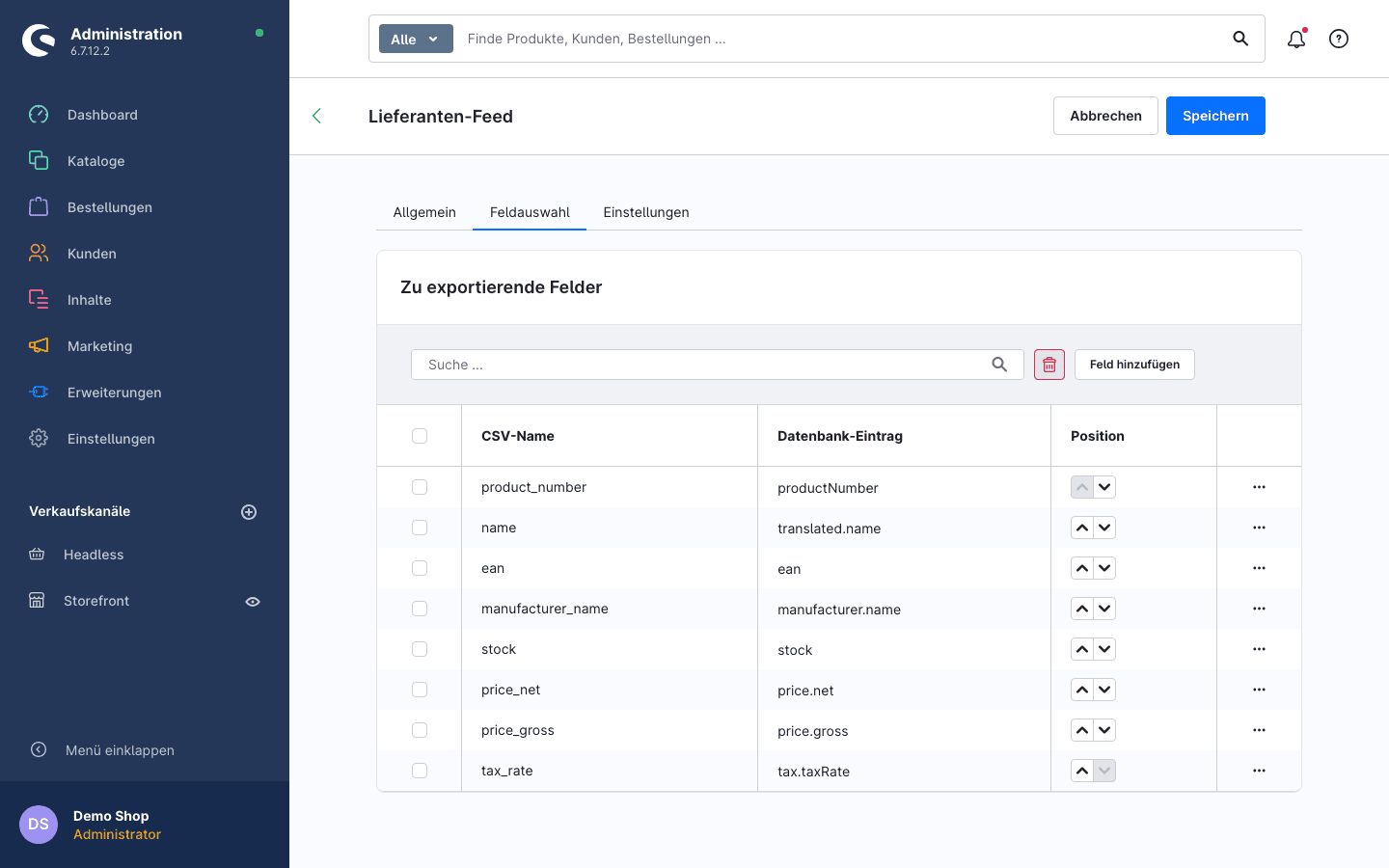Go back using the green arrow

pos(316,116)
